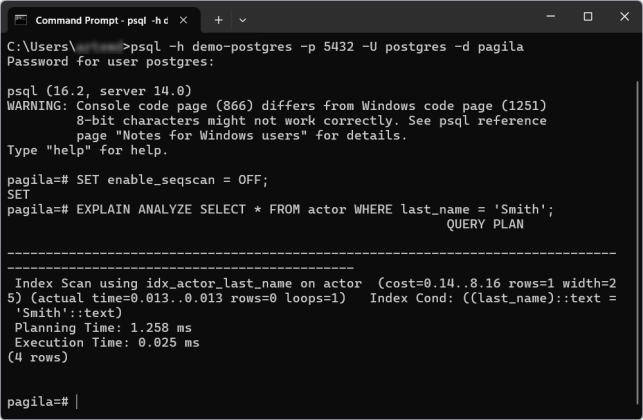643x420 pixels.
Task: Expand the new tab profile dropdown
Action: [x=243, y=19]
